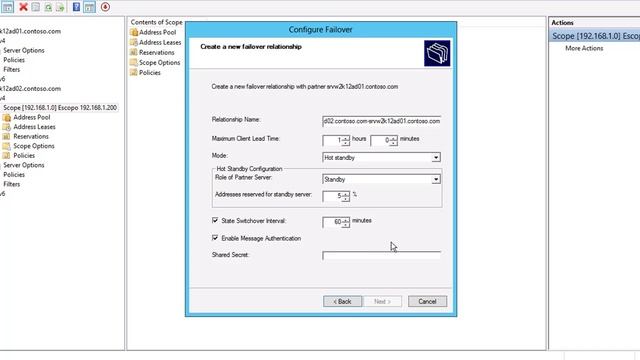Viewport: 640px width, 360px height.
Task: Click Scope Options icon in Contents pane
Action: click(x=134, y=62)
